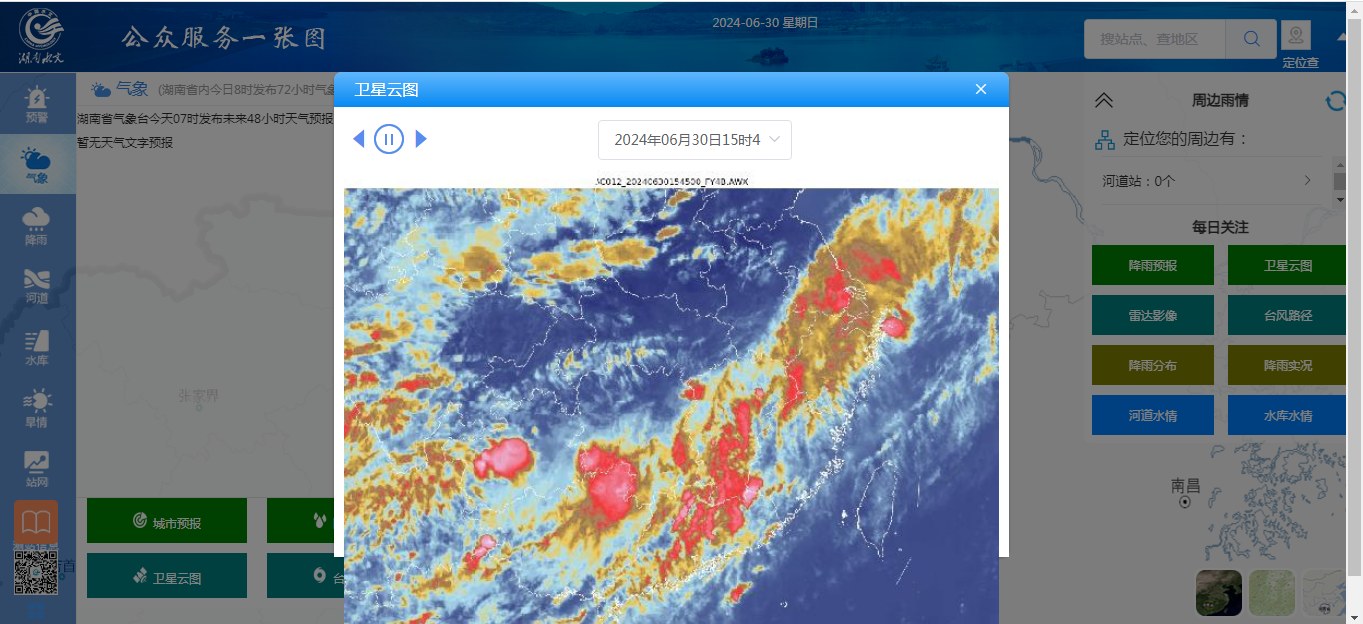
Task: Expand the 河道站 row arrow
Action: click(x=1307, y=181)
